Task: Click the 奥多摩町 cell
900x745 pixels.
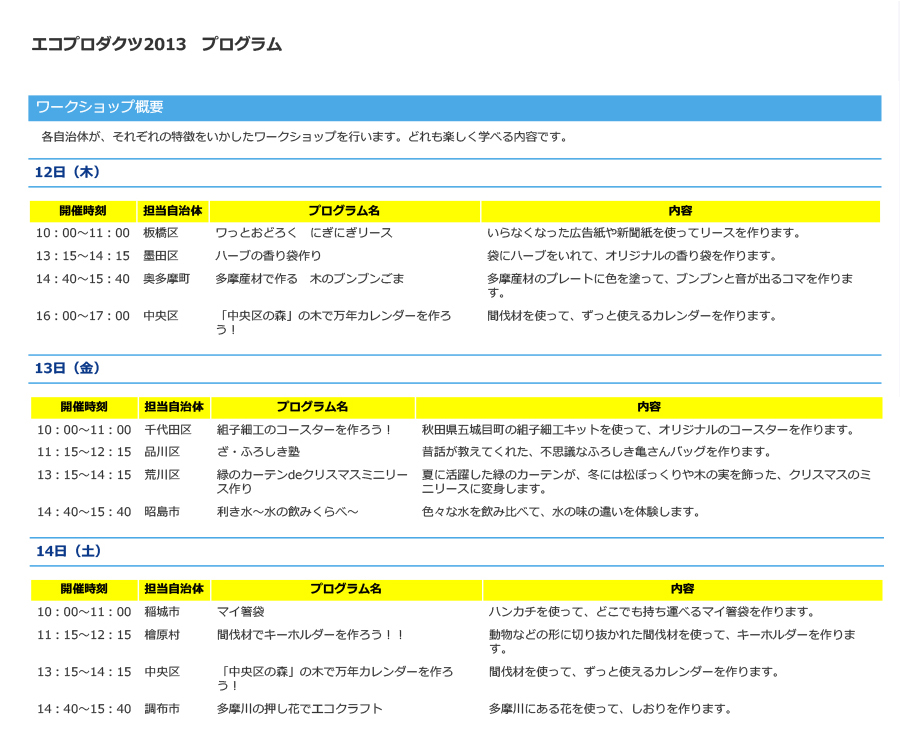Action: point(166,279)
